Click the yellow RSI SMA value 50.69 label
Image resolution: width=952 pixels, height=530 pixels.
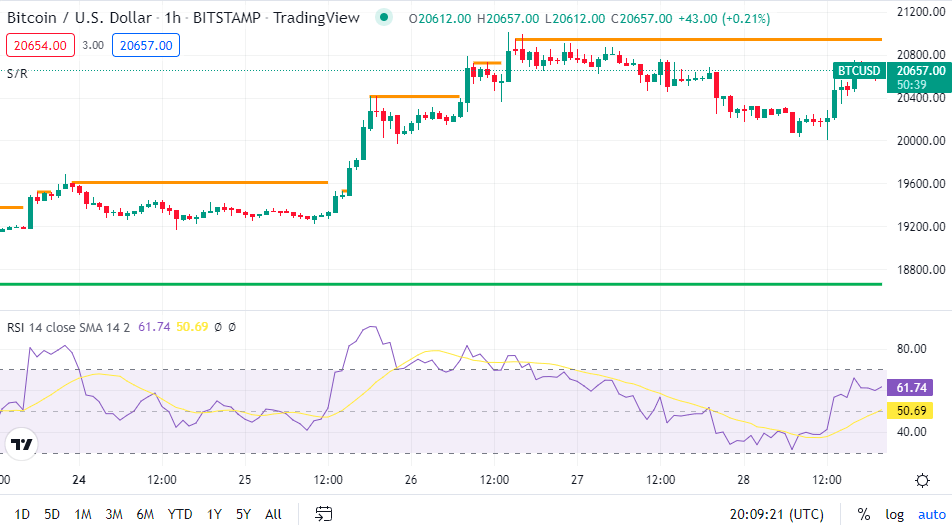point(911,410)
